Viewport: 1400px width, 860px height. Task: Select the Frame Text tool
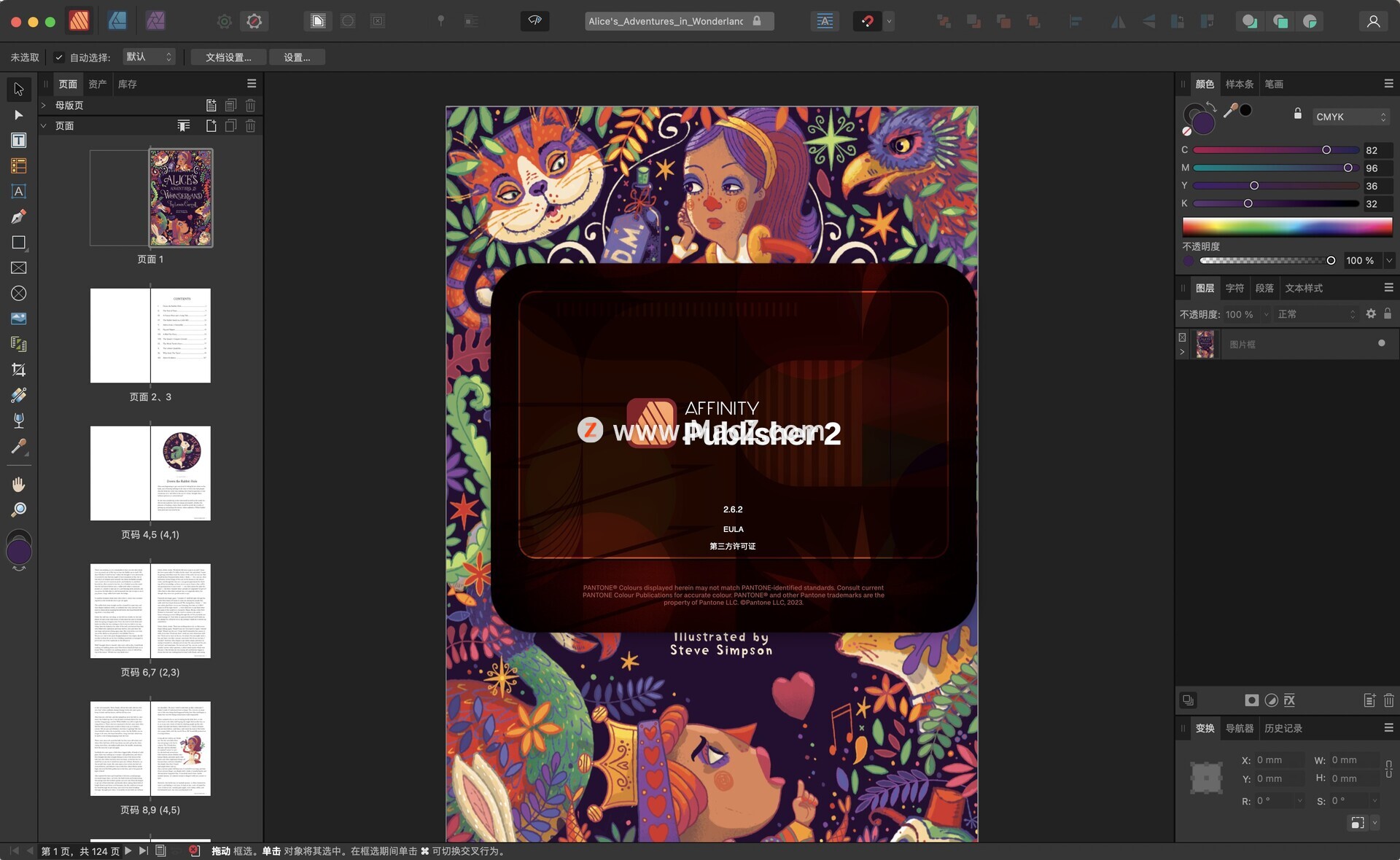pos(19,140)
